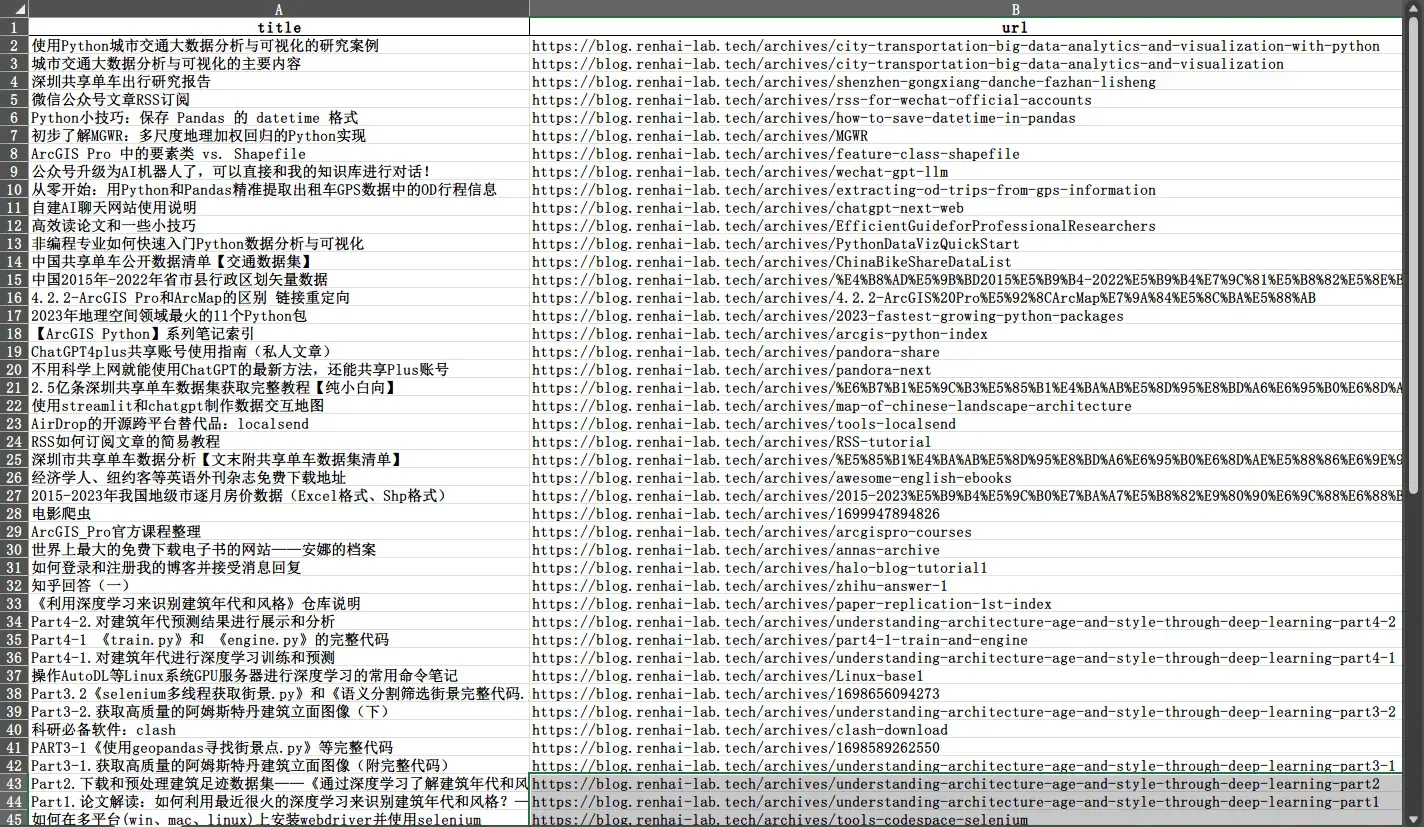Click the URL ending 'arcgis-python-index'
This screenshot has width=1424, height=827.
coord(760,334)
